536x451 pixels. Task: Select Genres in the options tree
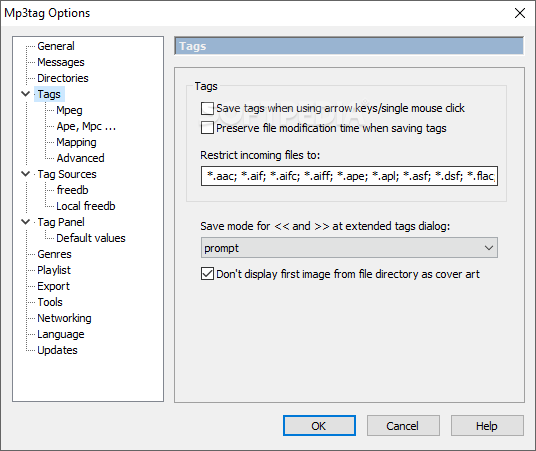click(x=54, y=254)
